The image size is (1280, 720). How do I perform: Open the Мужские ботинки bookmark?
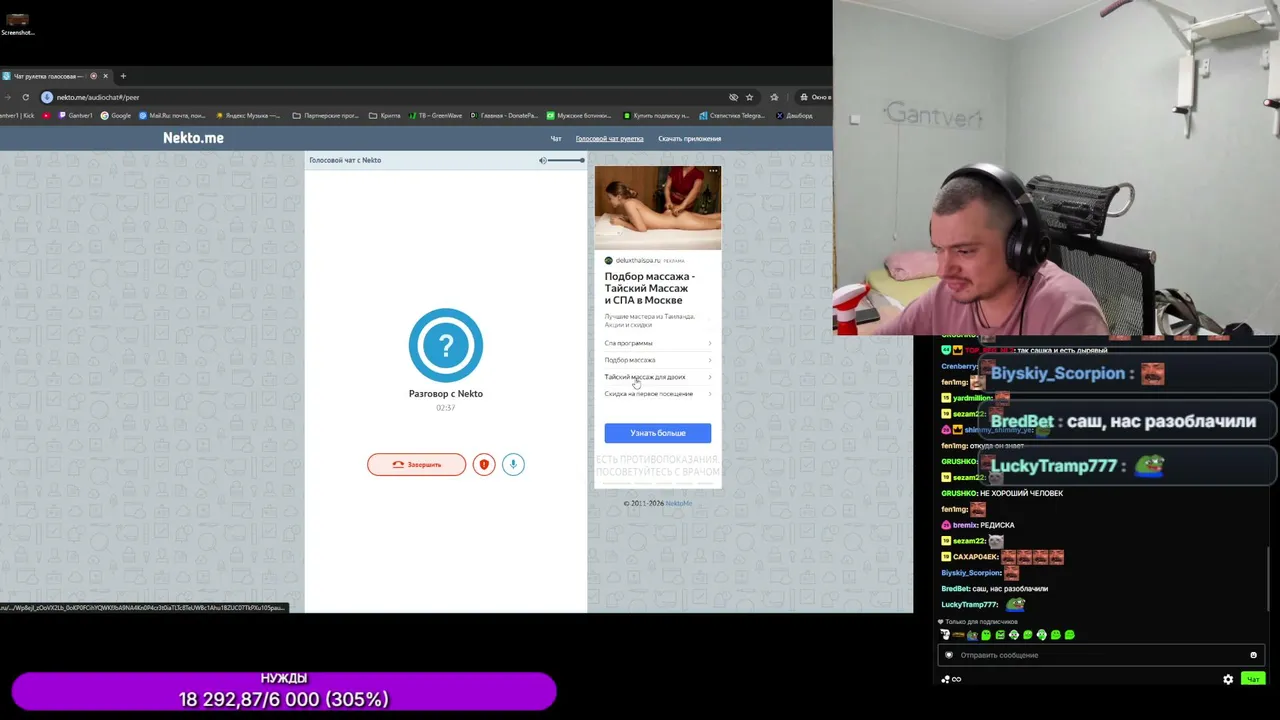[x=578, y=115]
